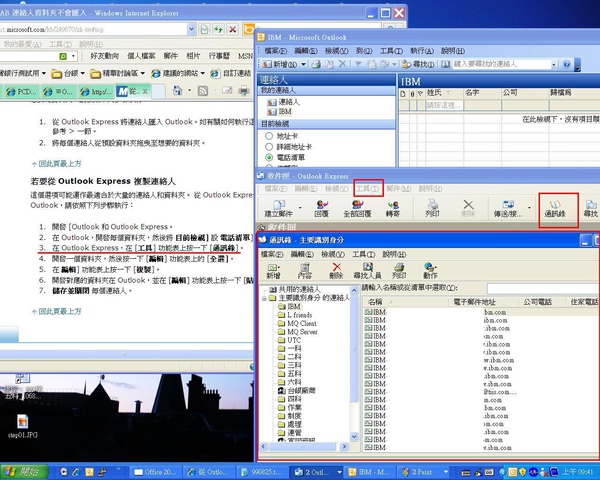The width and height of the screenshot is (600, 480).
Task: Select L friends folder in address book
Action: click(295, 315)
